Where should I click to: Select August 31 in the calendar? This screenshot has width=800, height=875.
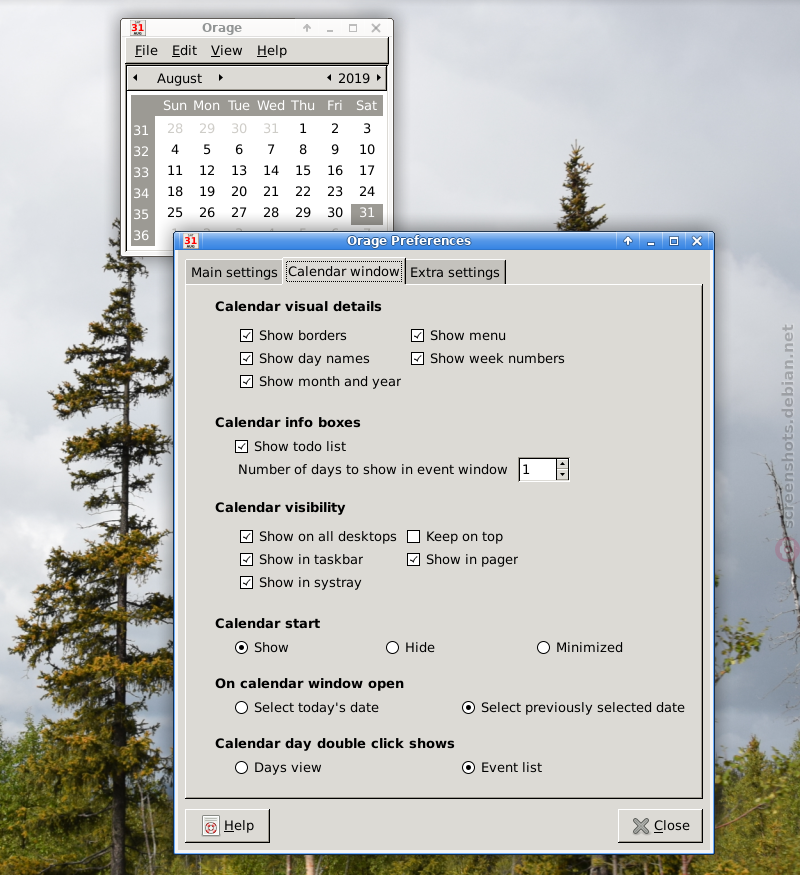pos(367,213)
